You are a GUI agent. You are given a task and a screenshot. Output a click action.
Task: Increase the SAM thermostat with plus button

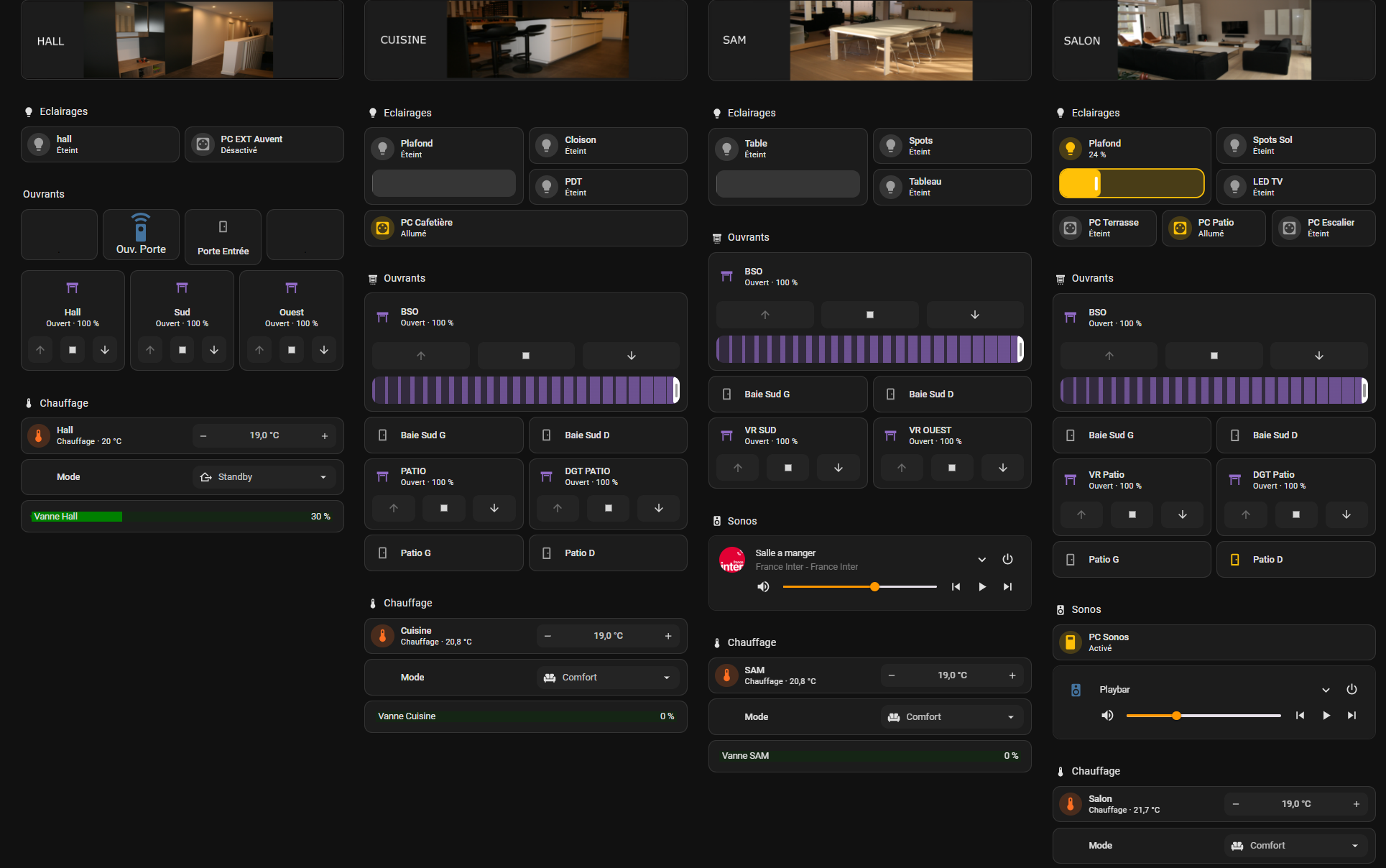coord(1012,675)
